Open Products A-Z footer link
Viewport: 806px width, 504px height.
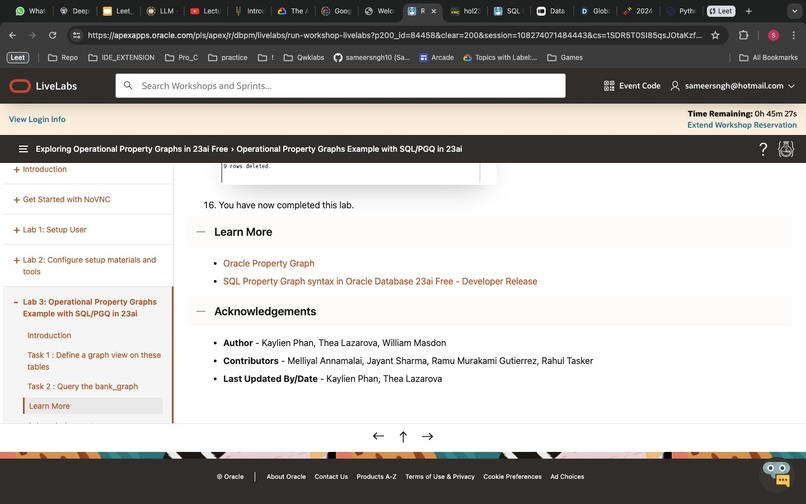pyautogui.click(x=376, y=477)
